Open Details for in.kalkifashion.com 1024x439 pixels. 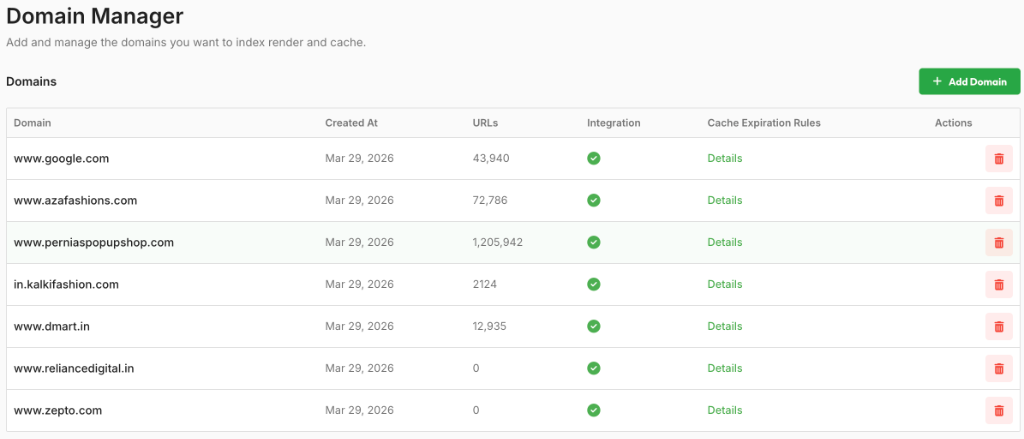(725, 284)
